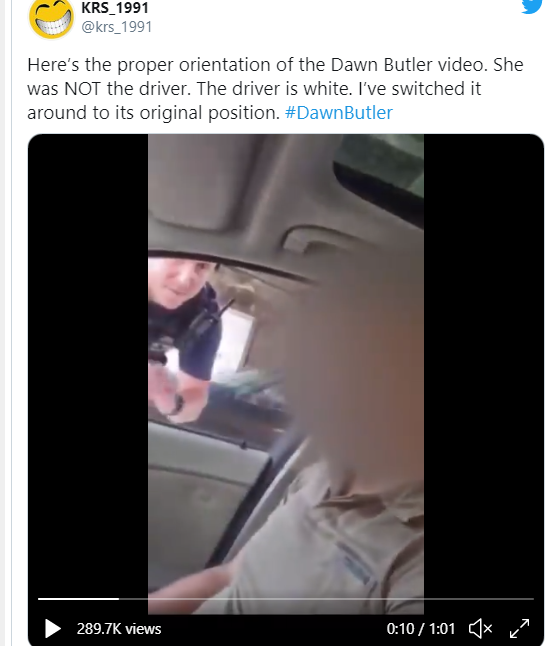Play the embedded tweet video
The width and height of the screenshot is (549, 646).
(53, 629)
